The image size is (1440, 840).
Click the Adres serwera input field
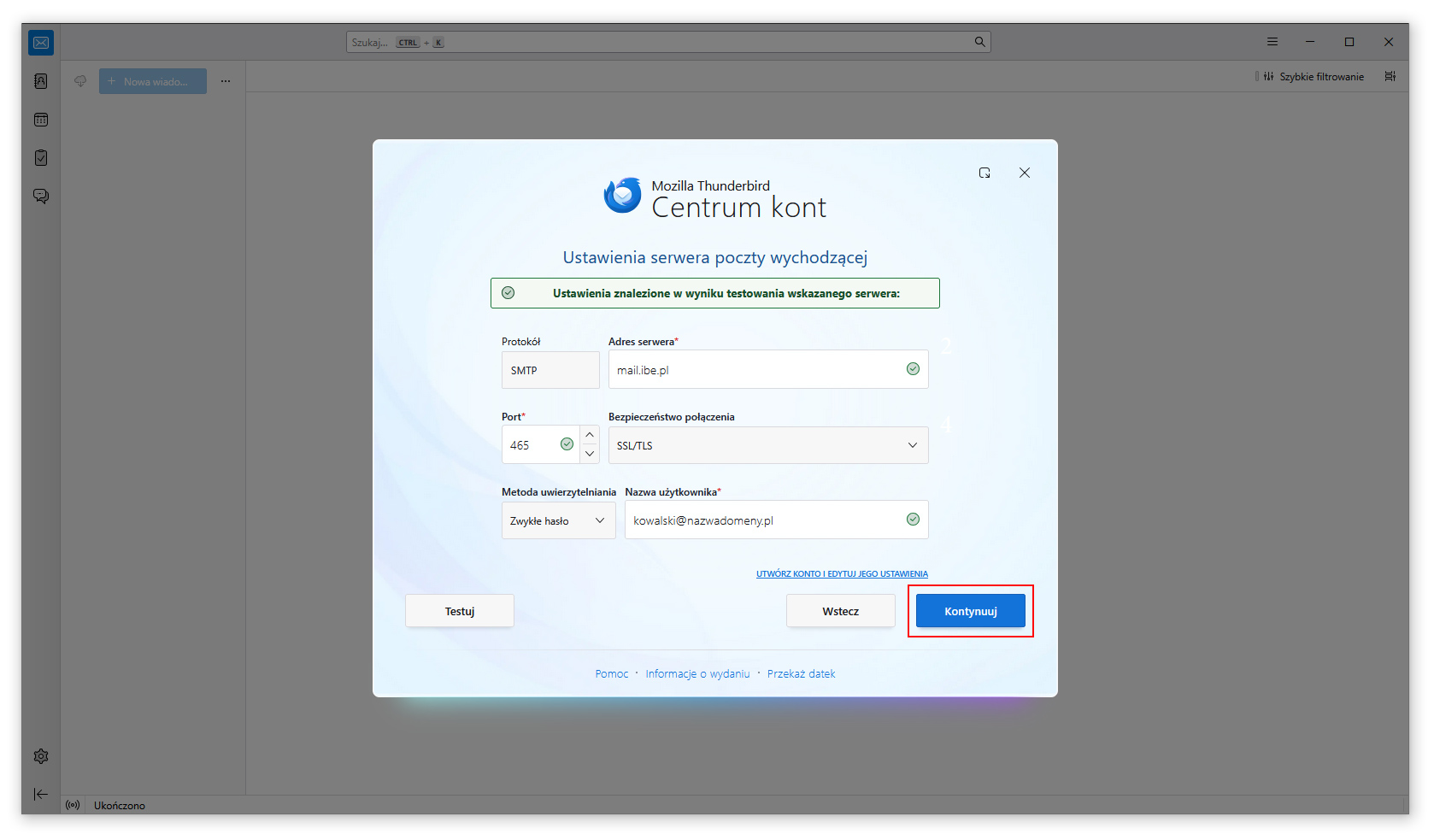756,370
